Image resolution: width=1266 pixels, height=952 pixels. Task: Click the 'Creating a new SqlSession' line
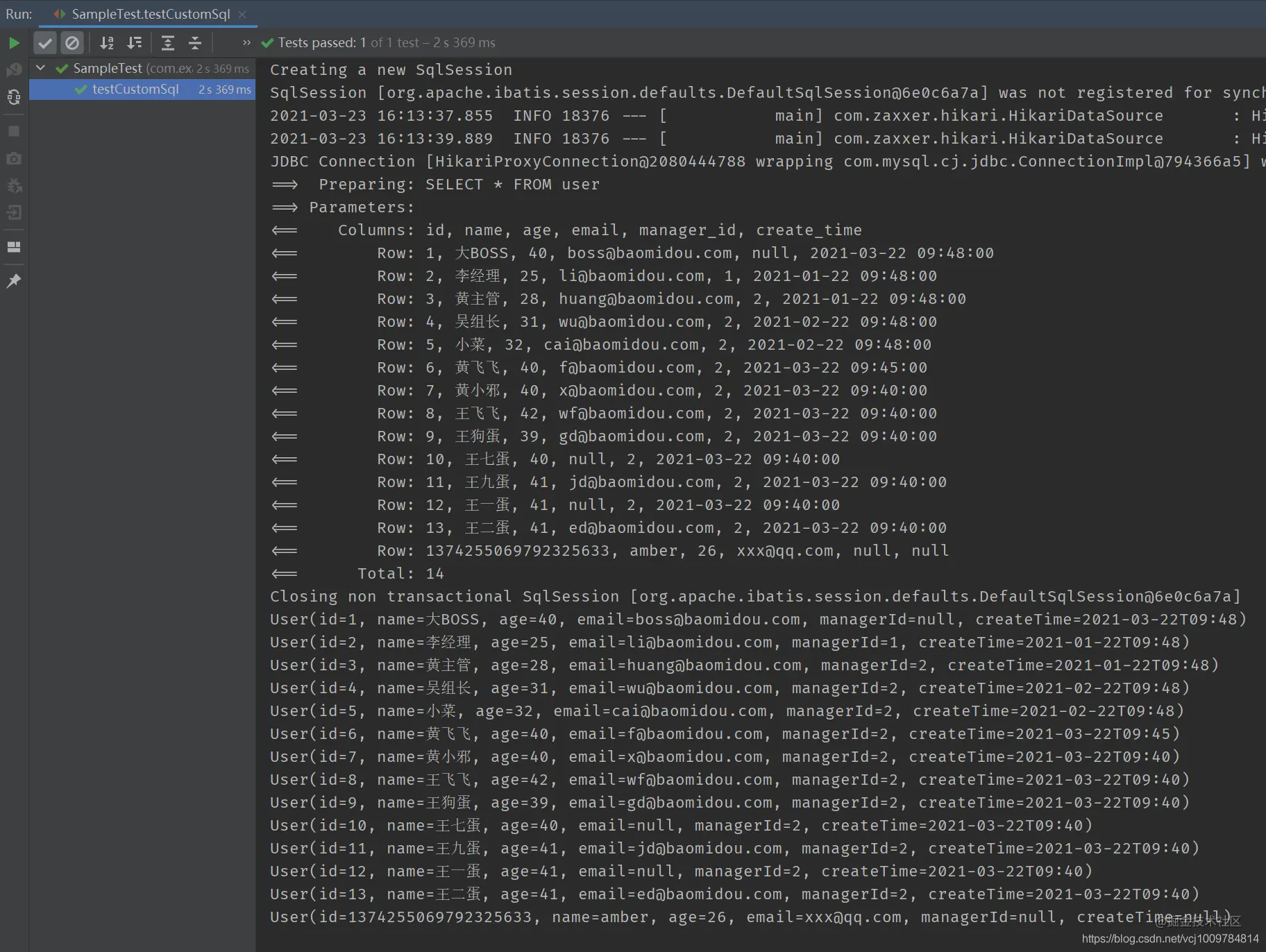[x=391, y=70]
